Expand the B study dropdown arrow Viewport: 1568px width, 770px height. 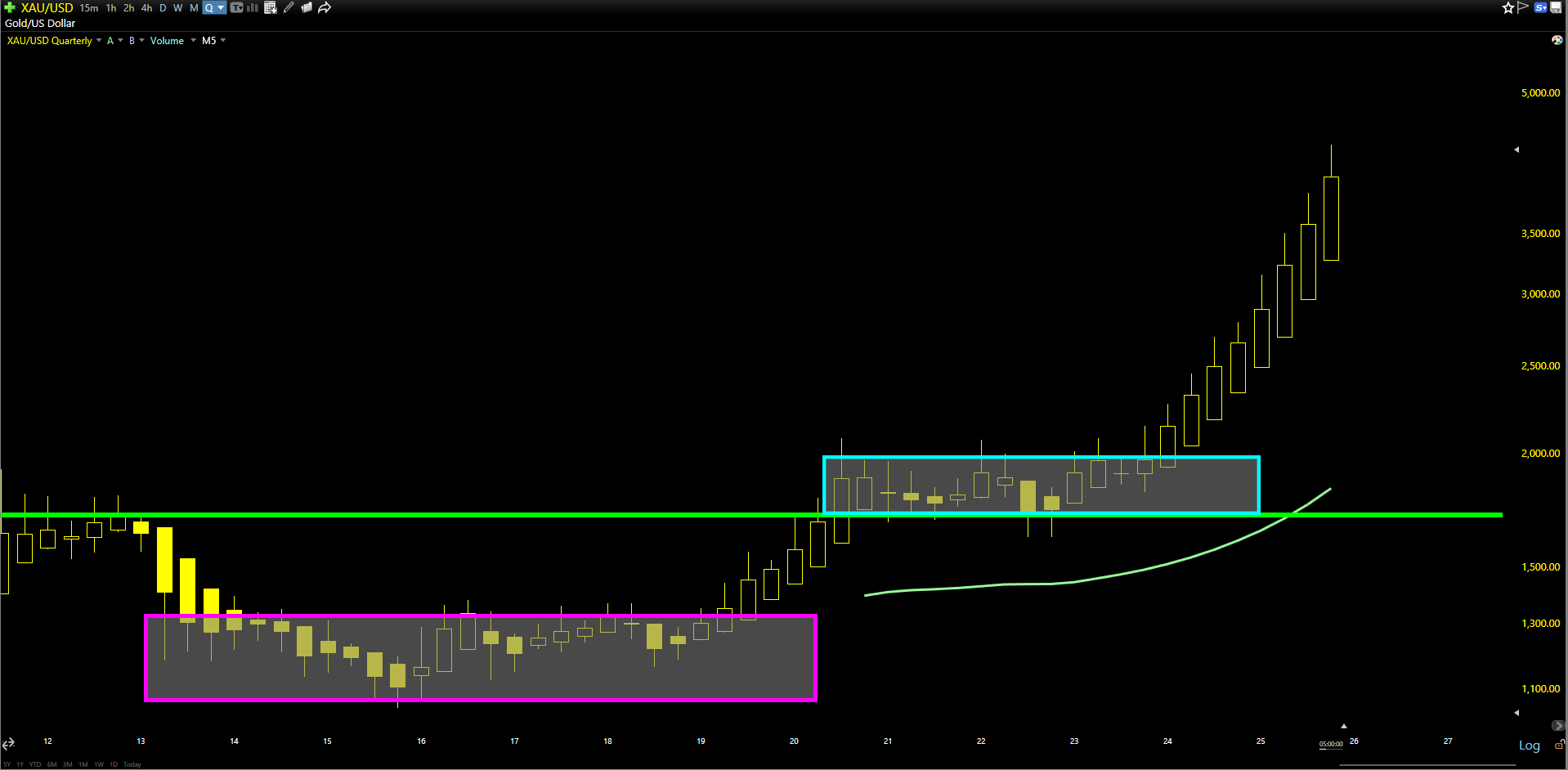pos(141,40)
